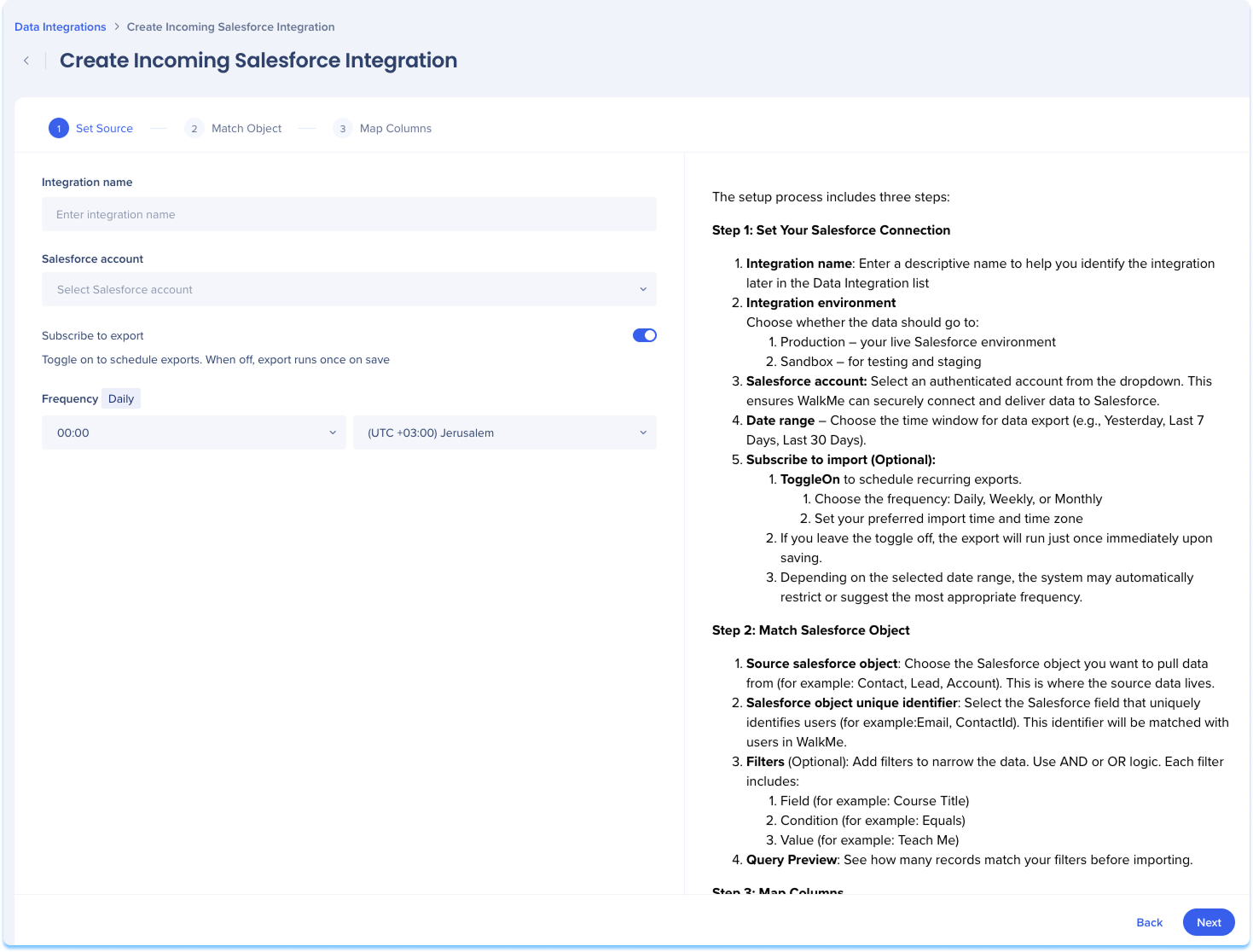Open the Data Integrations breadcrumb link
The image size is (1253, 952).
(x=61, y=27)
